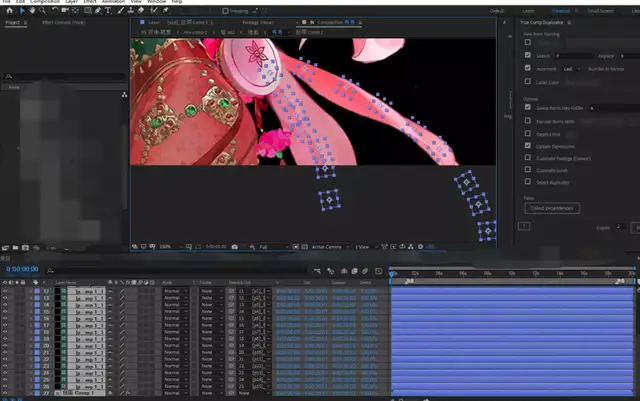Expand layer 27 properties triangle
Screen dimensions: 640x401
pyautogui.click(x=31, y=393)
